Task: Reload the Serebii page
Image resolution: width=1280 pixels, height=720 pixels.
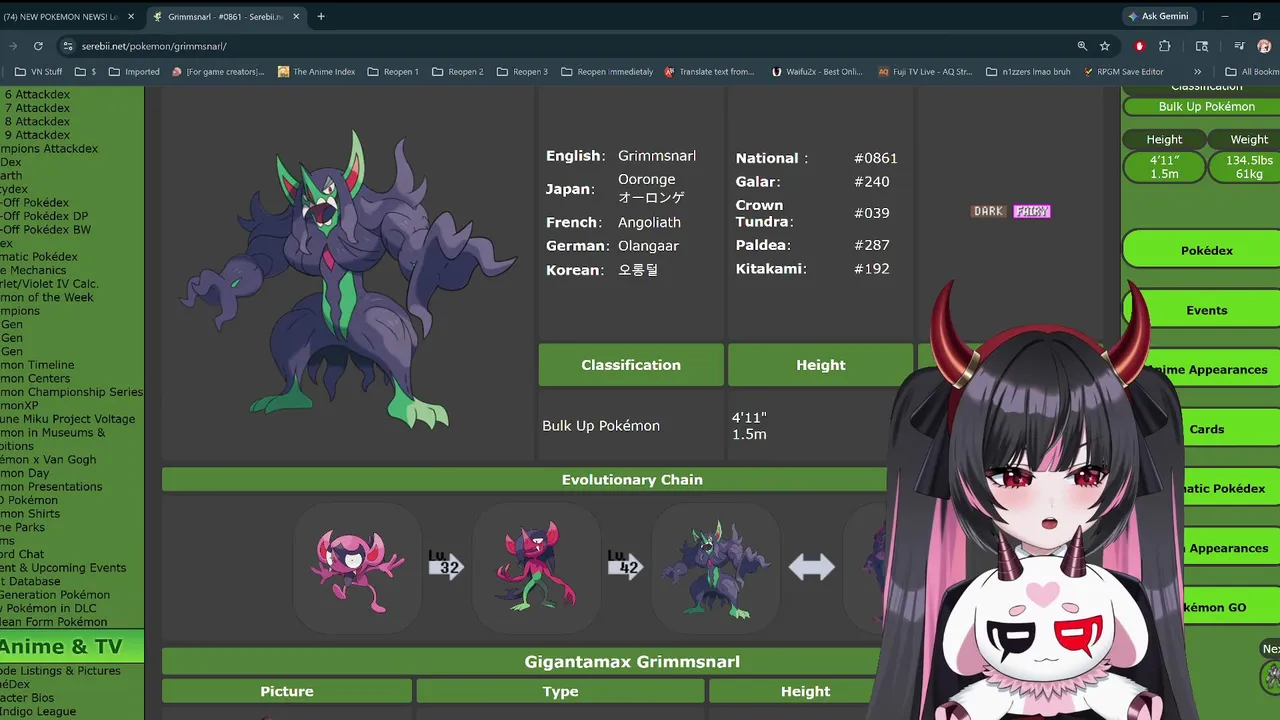Action: [38, 46]
